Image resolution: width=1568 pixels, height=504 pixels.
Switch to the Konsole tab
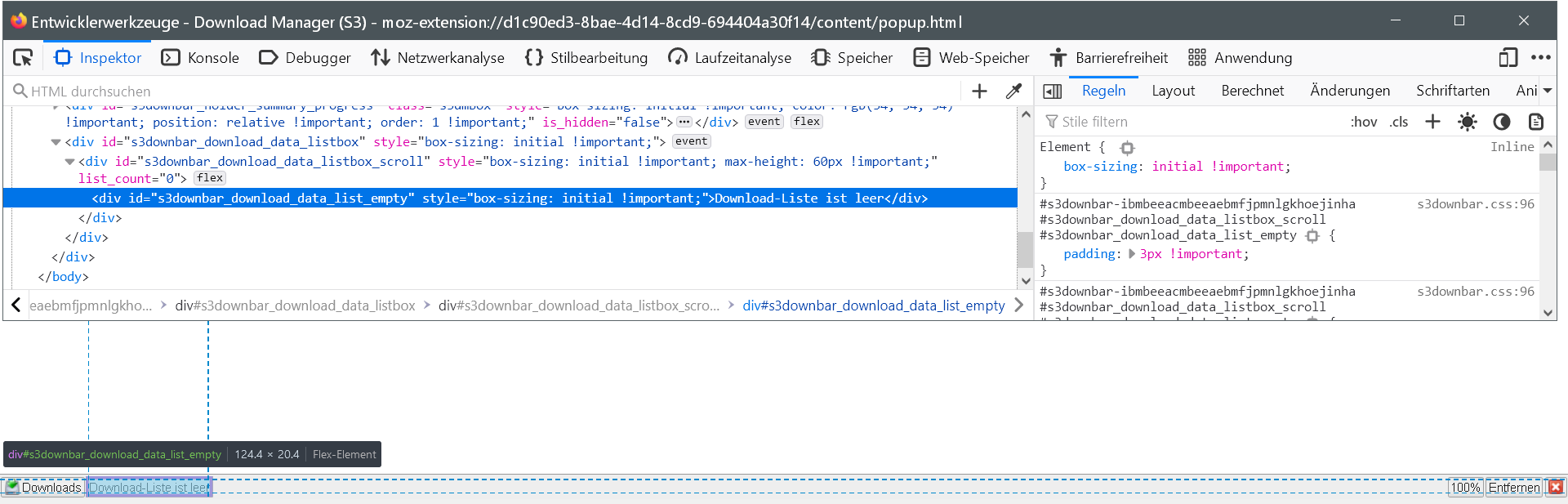(200, 58)
